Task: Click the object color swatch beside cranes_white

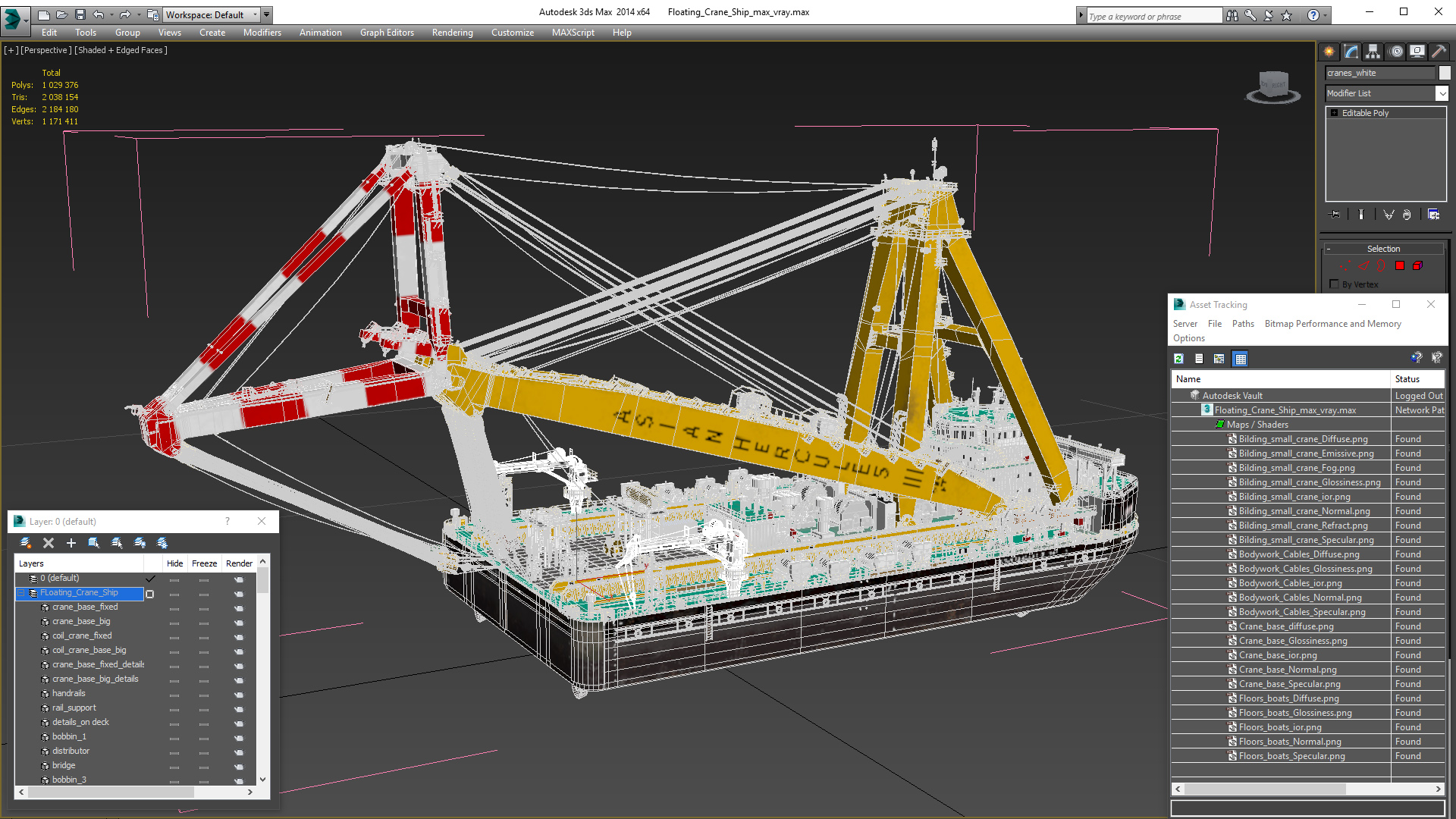Action: pyautogui.click(x=1445, y=73)
